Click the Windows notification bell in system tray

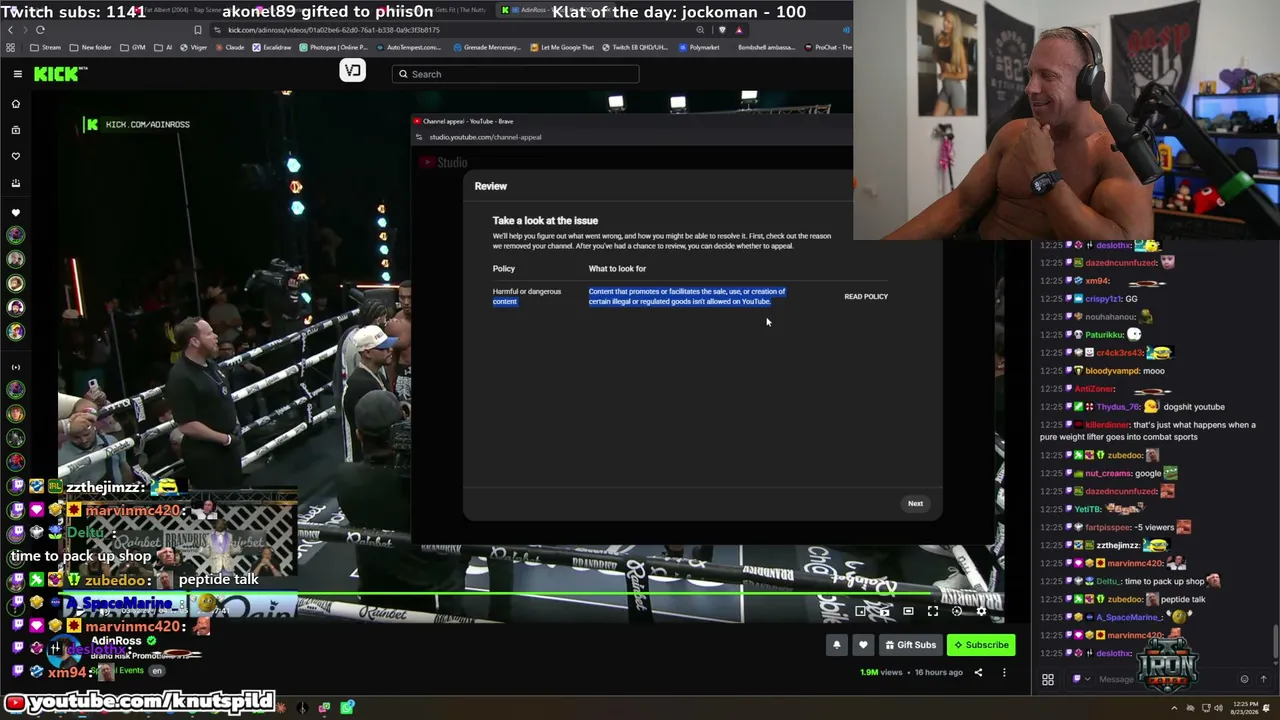coord(1268,708)
